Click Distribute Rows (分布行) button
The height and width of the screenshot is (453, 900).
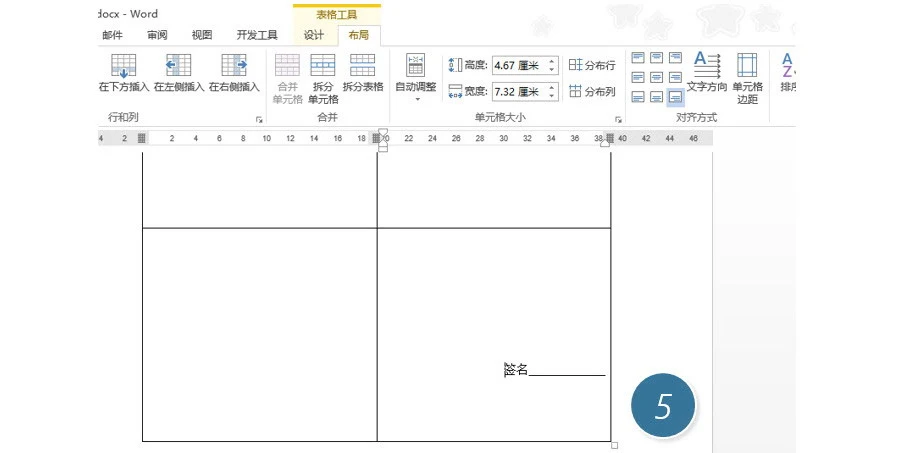[x=591, y=65]
